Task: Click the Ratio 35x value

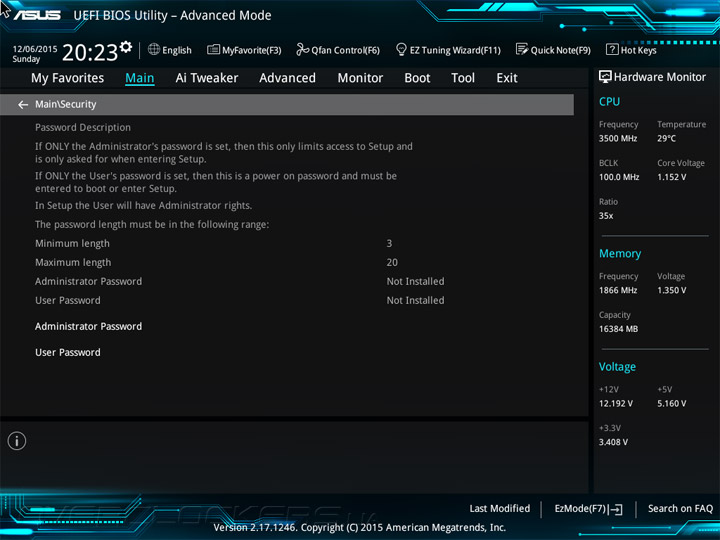Action: click(606, 216)
